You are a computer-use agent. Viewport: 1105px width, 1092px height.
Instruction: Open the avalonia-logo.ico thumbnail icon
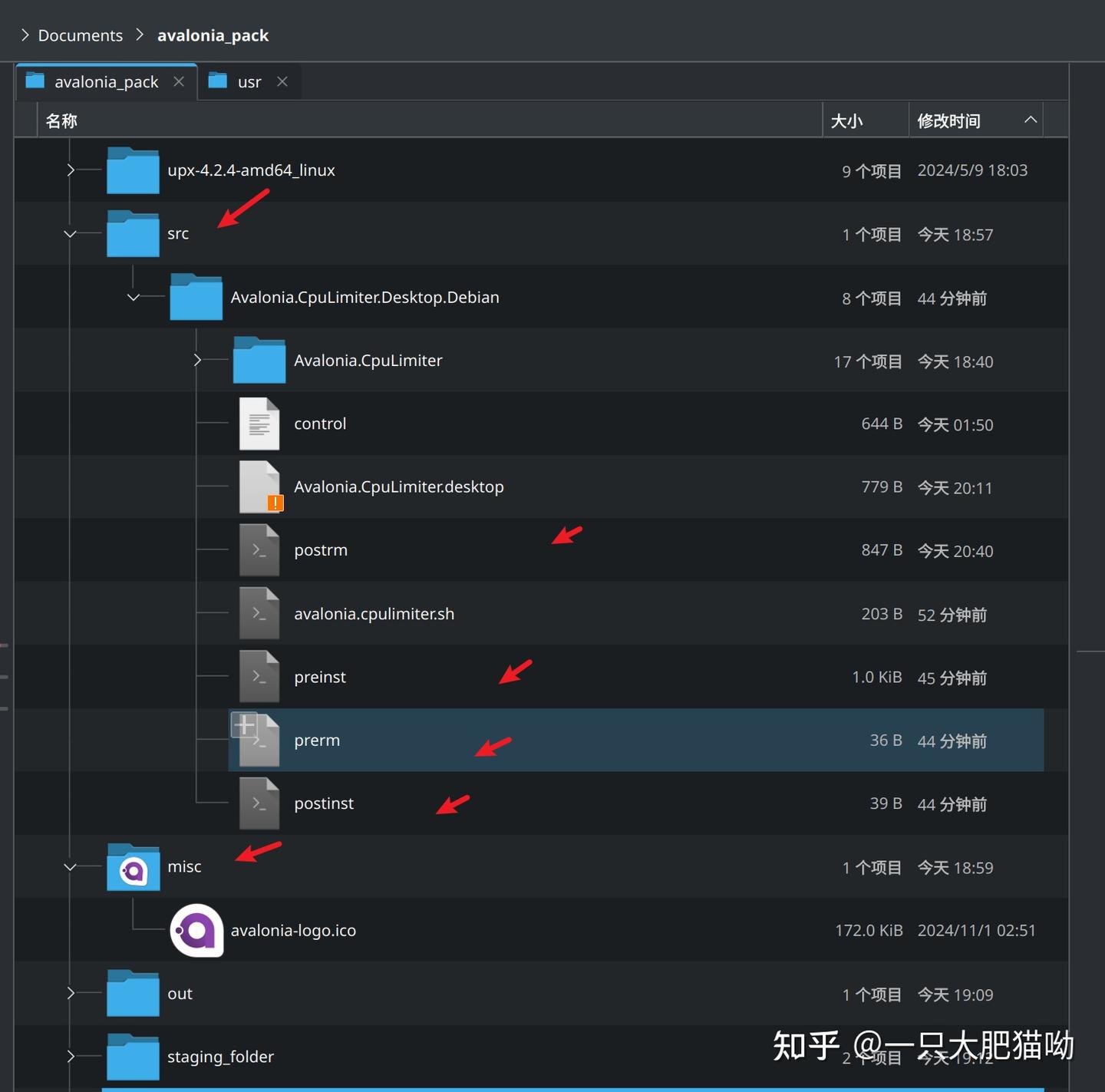pos(196,930)
